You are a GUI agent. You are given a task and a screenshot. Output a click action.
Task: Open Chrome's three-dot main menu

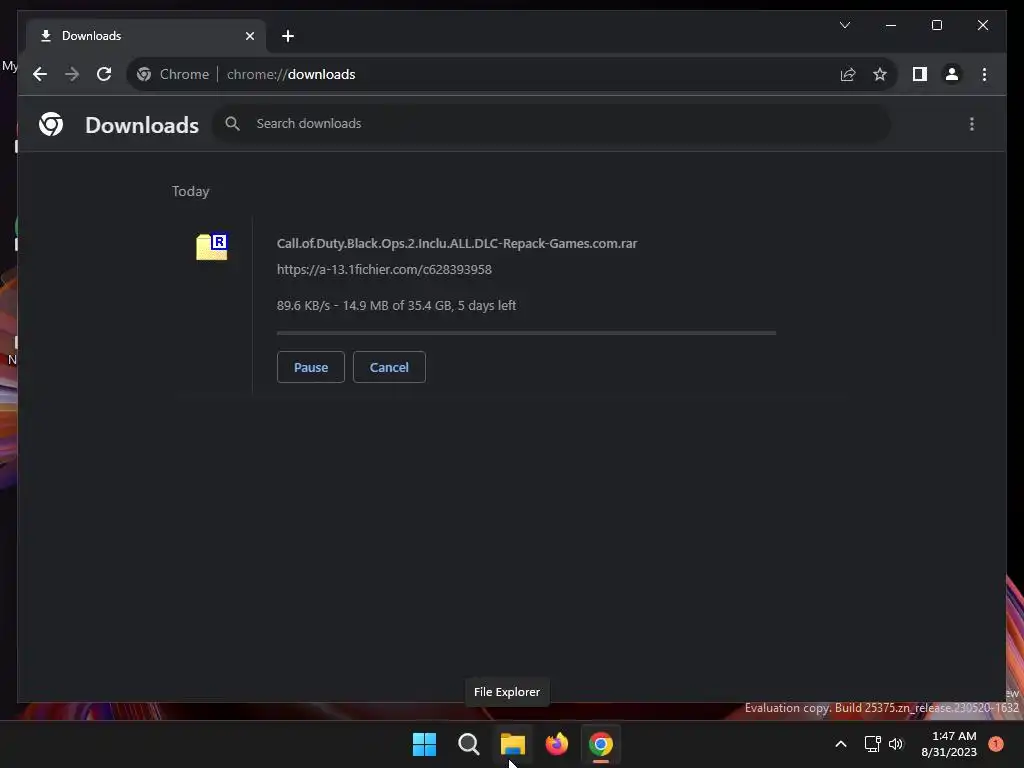point(984,74)
